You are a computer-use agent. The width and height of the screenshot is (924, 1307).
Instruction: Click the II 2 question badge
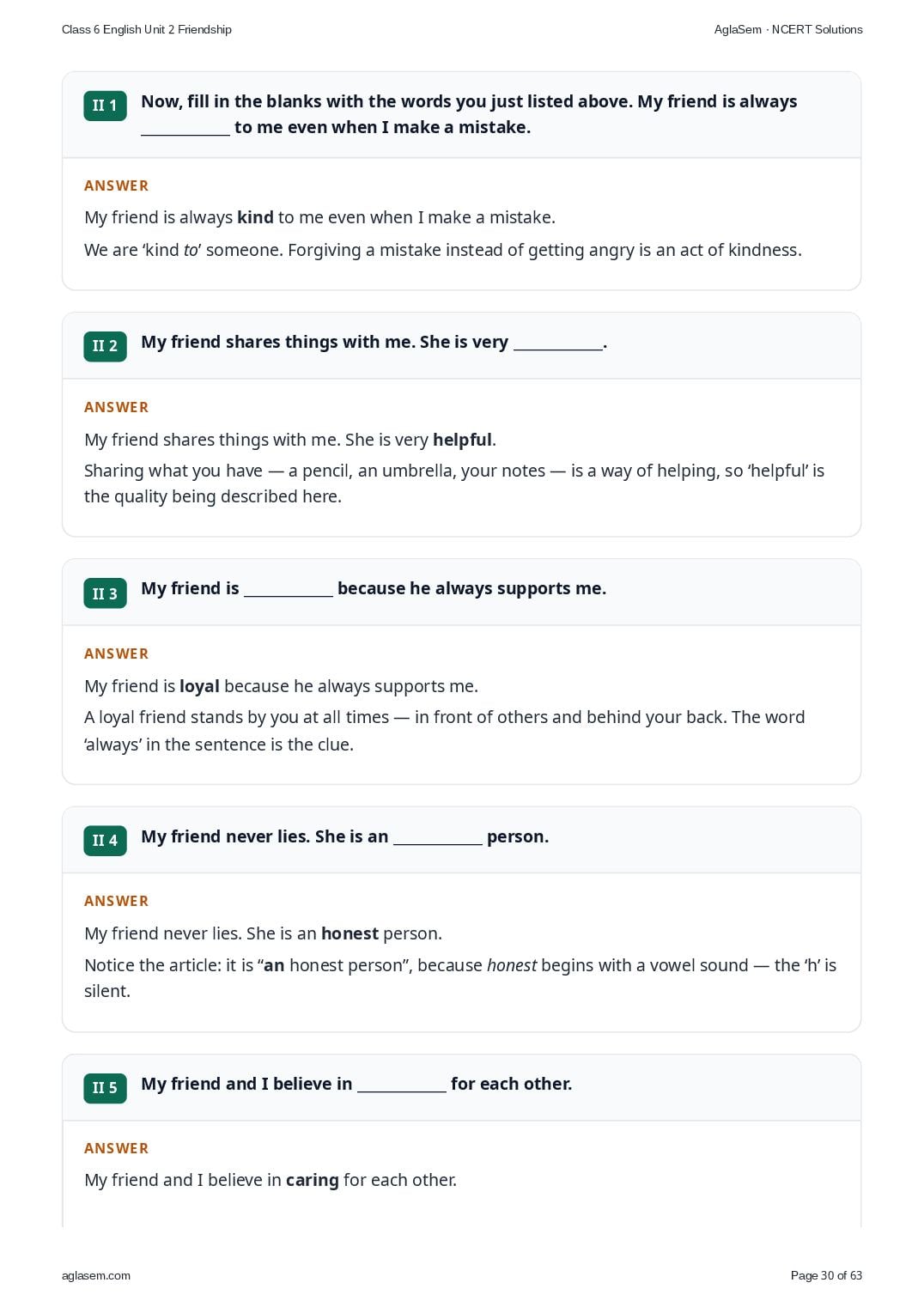click(105, 346)
